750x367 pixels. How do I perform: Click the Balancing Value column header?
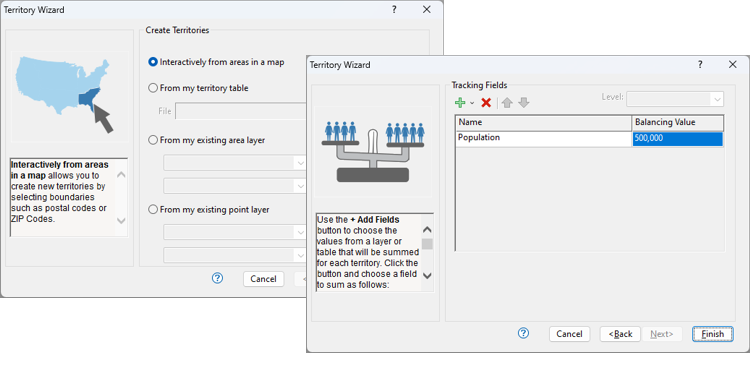pyautogui.click(x=678, y=122)
